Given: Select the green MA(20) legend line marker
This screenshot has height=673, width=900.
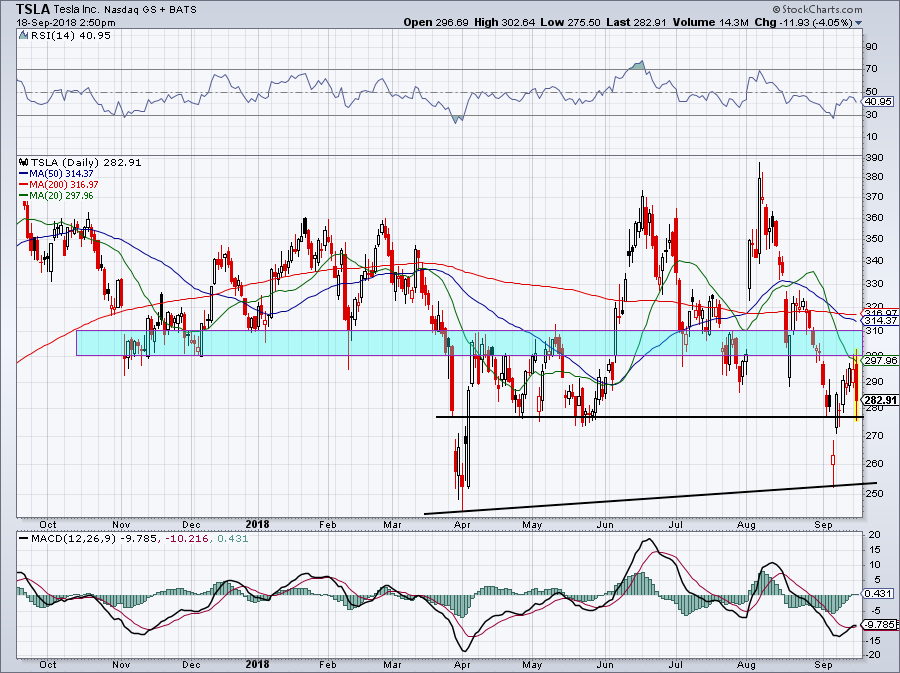Looking at the screenshot, I should [24, 196].
